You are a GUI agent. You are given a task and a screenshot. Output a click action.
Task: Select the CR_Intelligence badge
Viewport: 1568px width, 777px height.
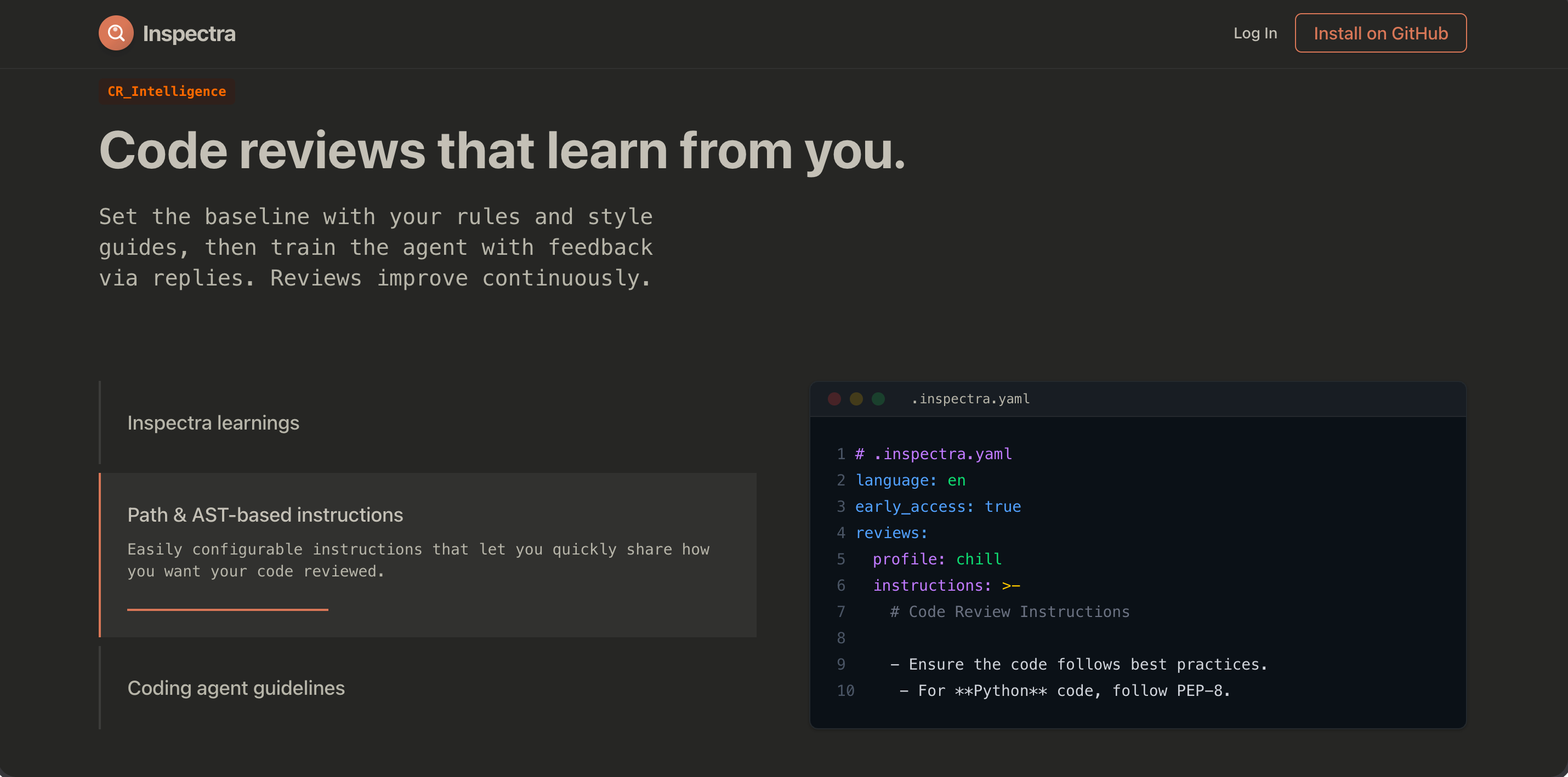coord(166,92)
